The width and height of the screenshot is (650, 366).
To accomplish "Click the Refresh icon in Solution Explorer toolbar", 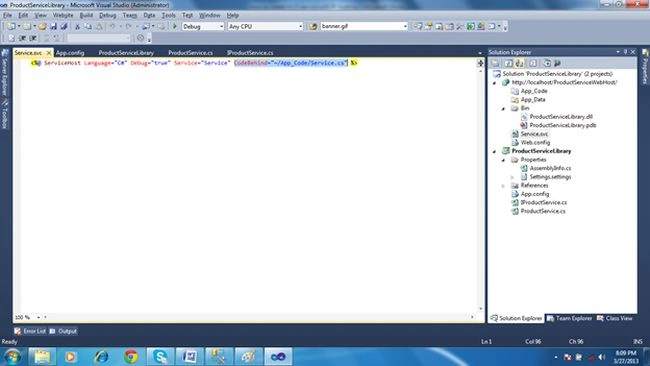I will (509, 63).
